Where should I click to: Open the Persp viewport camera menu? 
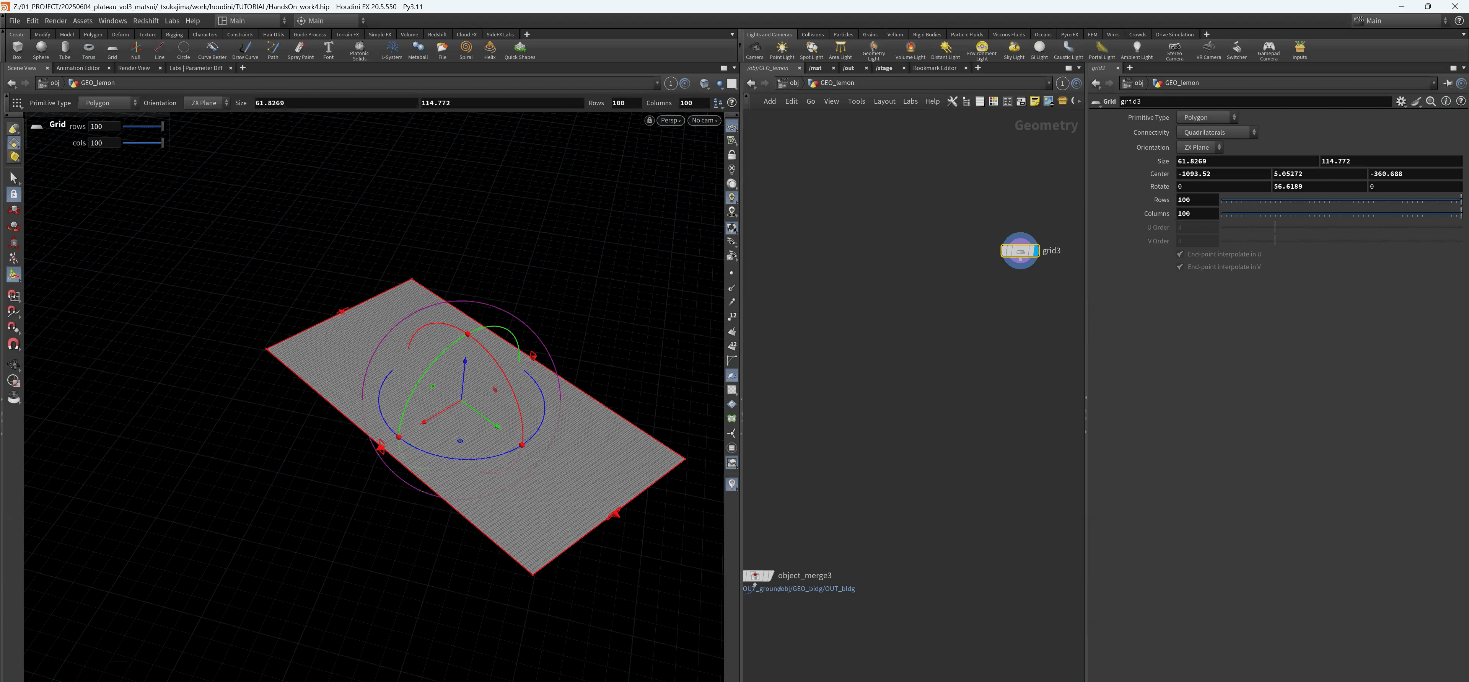point(670,120)
